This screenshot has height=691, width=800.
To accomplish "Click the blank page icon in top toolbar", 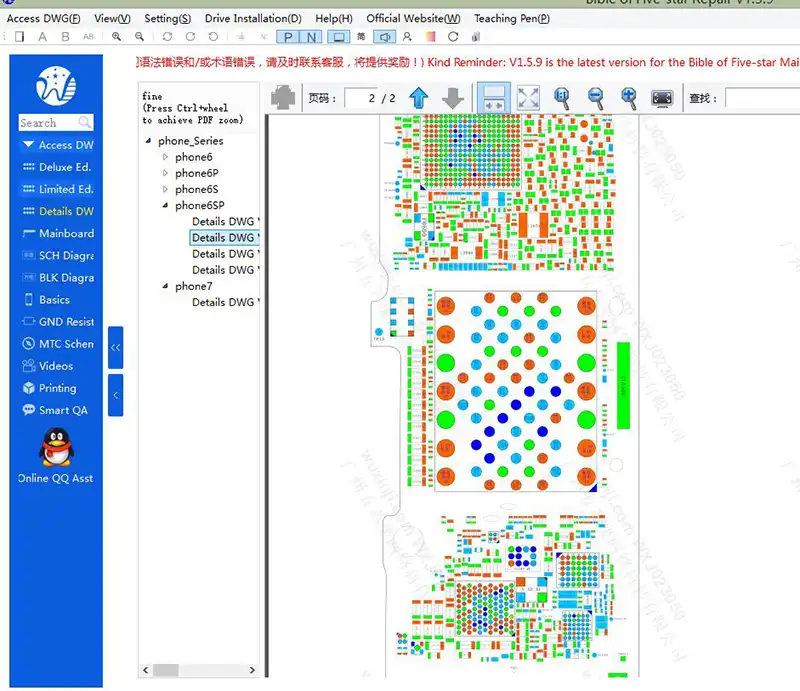I will [19, 37].
